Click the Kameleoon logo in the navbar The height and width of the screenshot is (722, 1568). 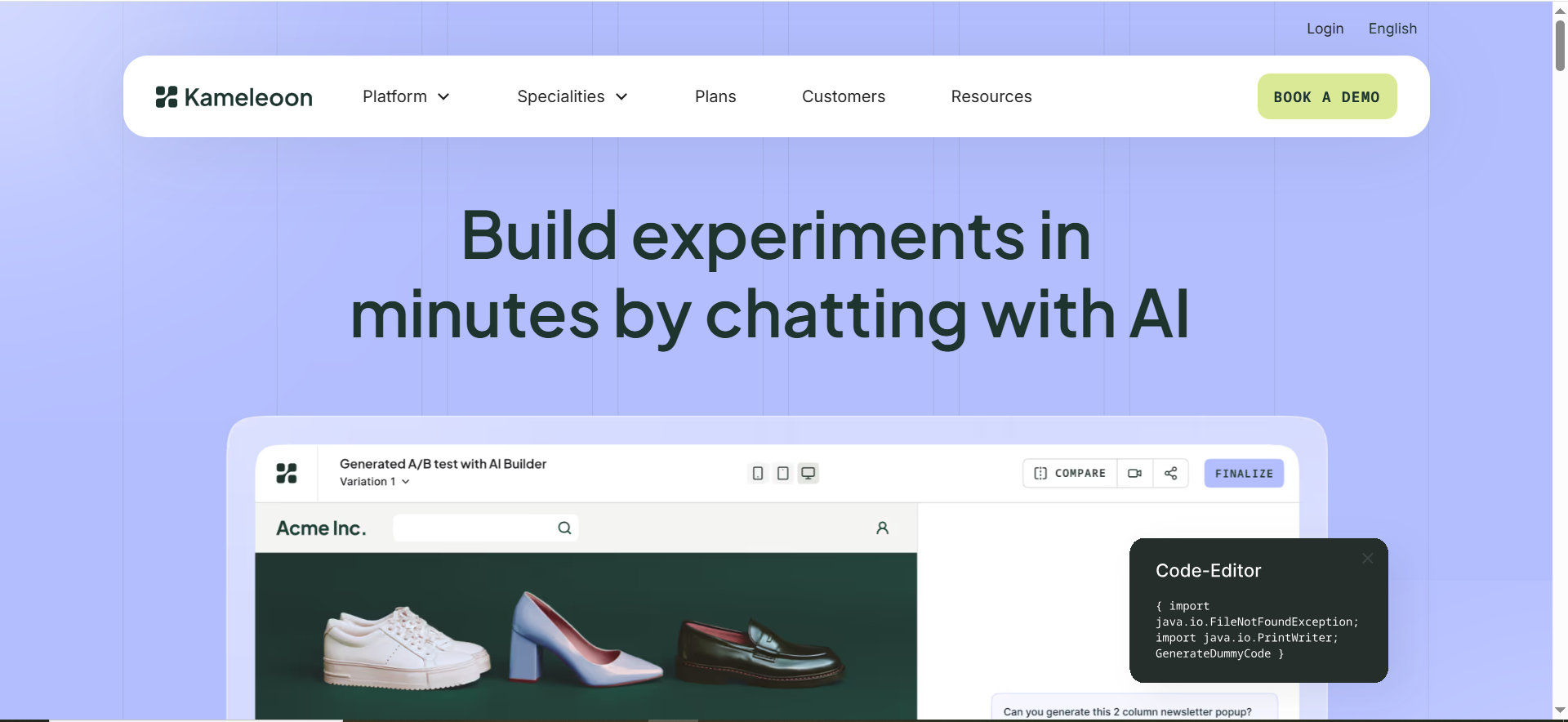click(x=234, y=97)
